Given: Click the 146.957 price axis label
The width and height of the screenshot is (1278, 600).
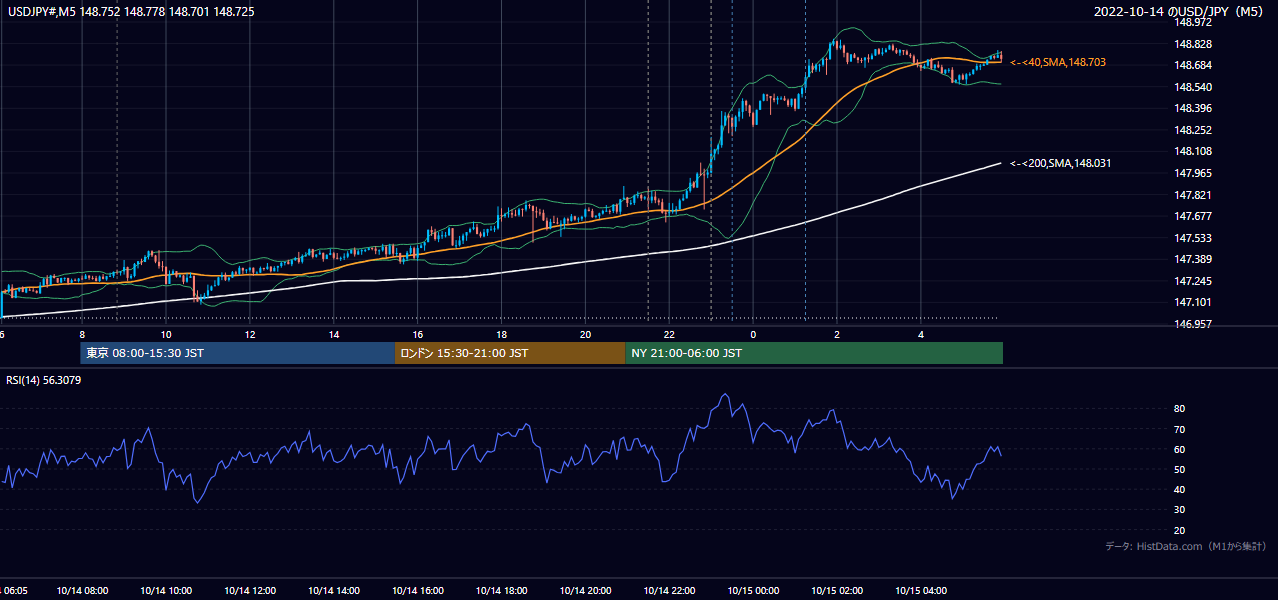Looking at the screenshot, I should click(1191, 324).
